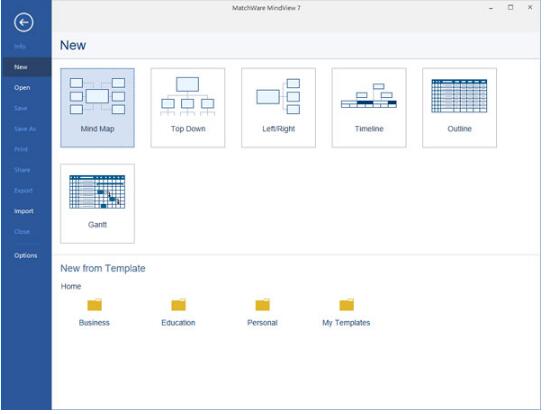This screenshot has height=414, width=544.
Task: Select the Mind Map layout tile
Action: (x=97, y=108)
